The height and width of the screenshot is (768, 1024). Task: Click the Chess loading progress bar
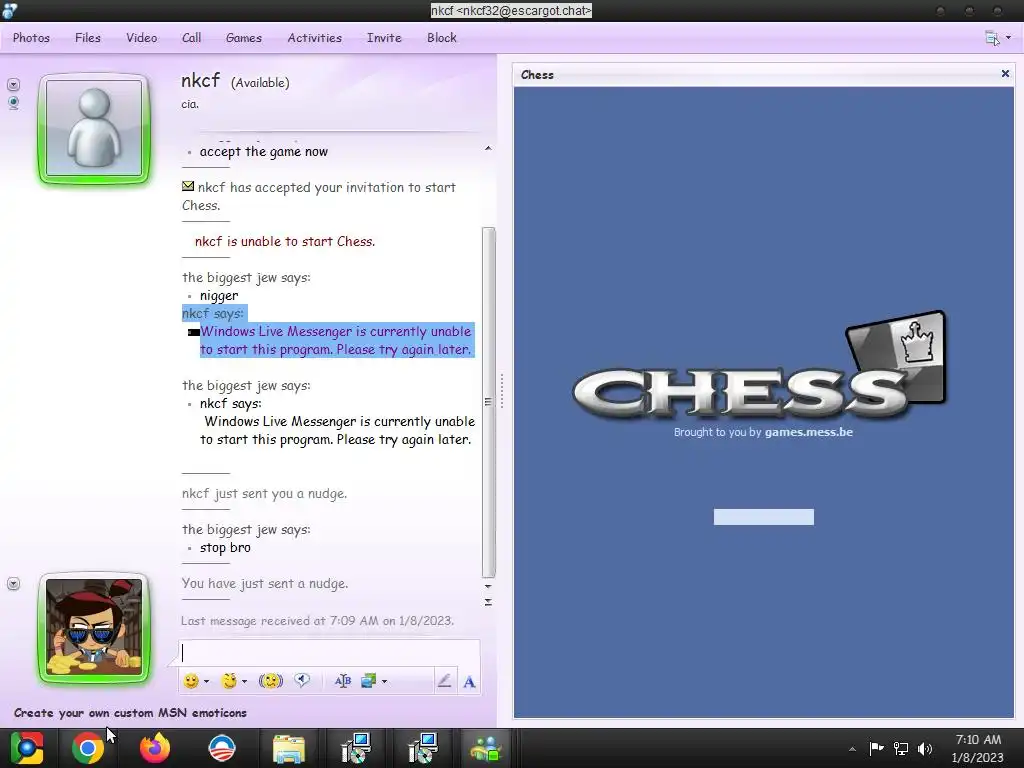pyautogui.click(x=763, y=517)
